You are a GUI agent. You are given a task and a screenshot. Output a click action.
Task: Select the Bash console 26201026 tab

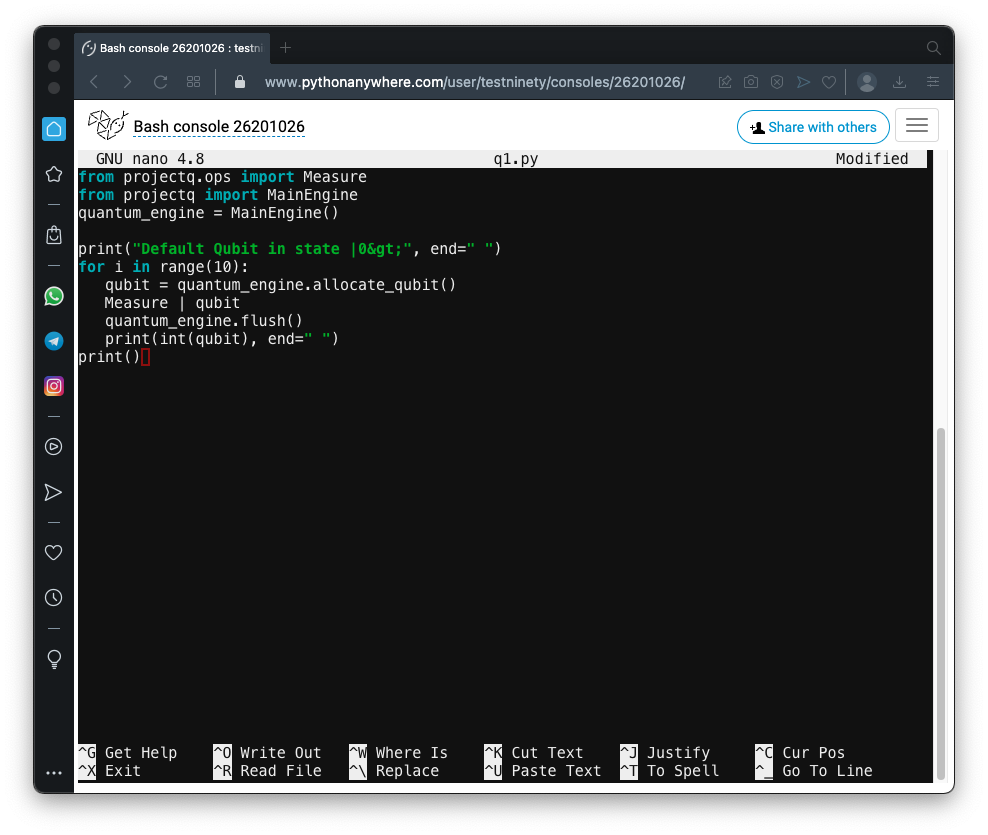pos(172,48)
